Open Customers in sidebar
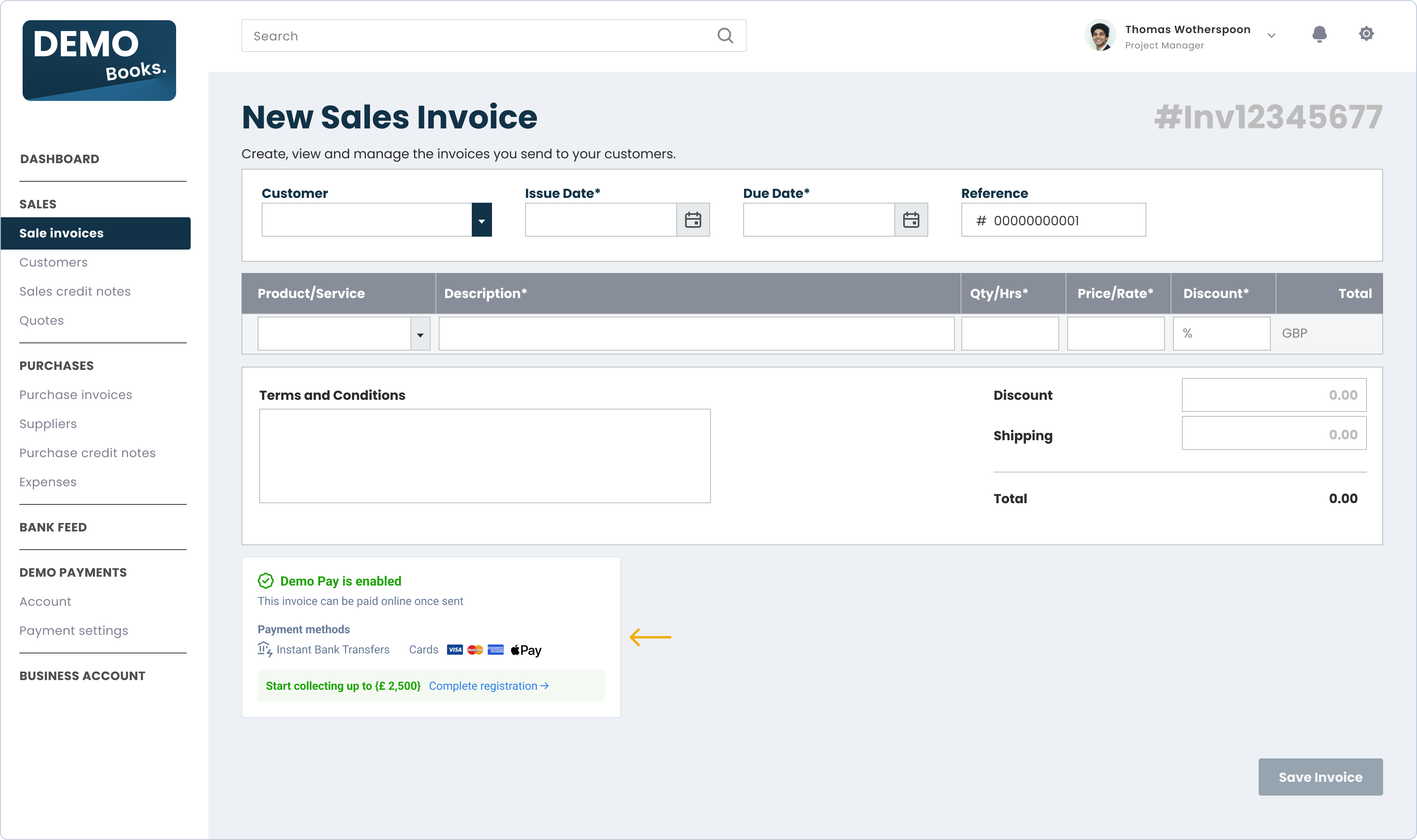1417x840 pixels. coord(53,262)
